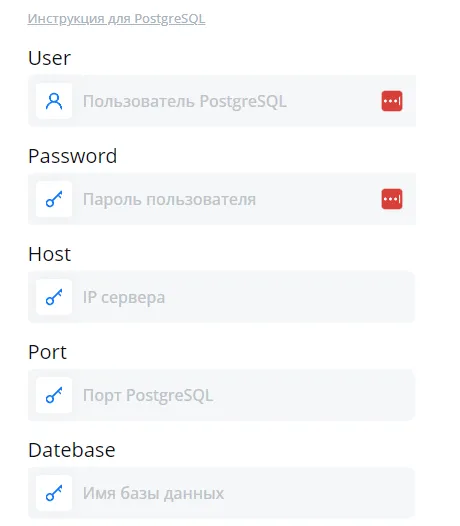Focus the IP сервера input field
The image size is (460, 526).
222,297
